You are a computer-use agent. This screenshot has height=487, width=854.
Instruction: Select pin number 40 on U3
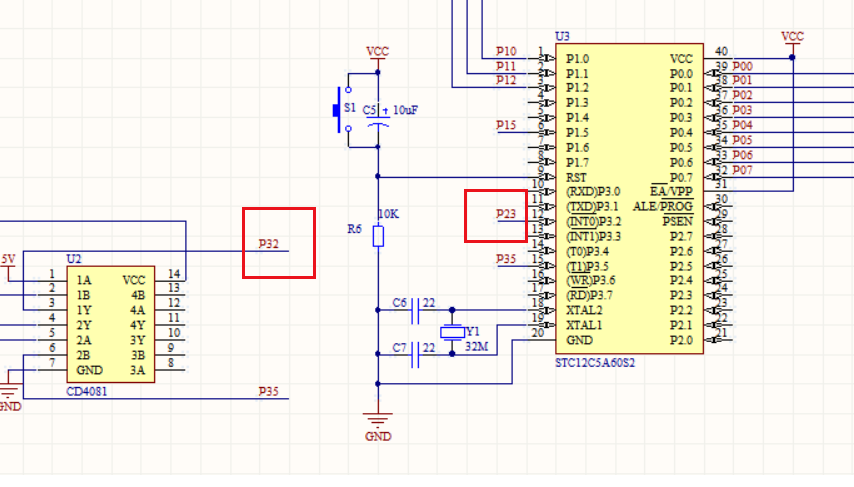click(721, 51)
